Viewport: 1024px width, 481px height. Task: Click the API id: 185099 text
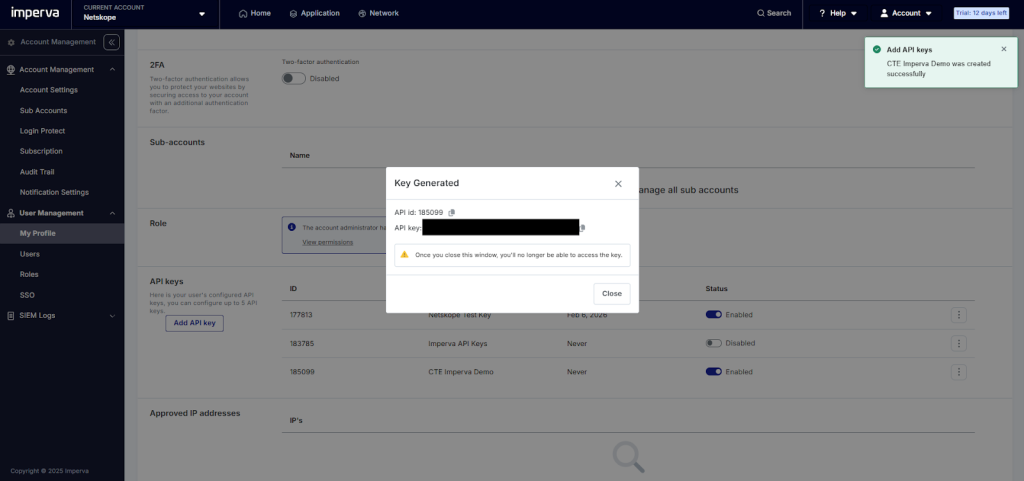pos(419,213)
